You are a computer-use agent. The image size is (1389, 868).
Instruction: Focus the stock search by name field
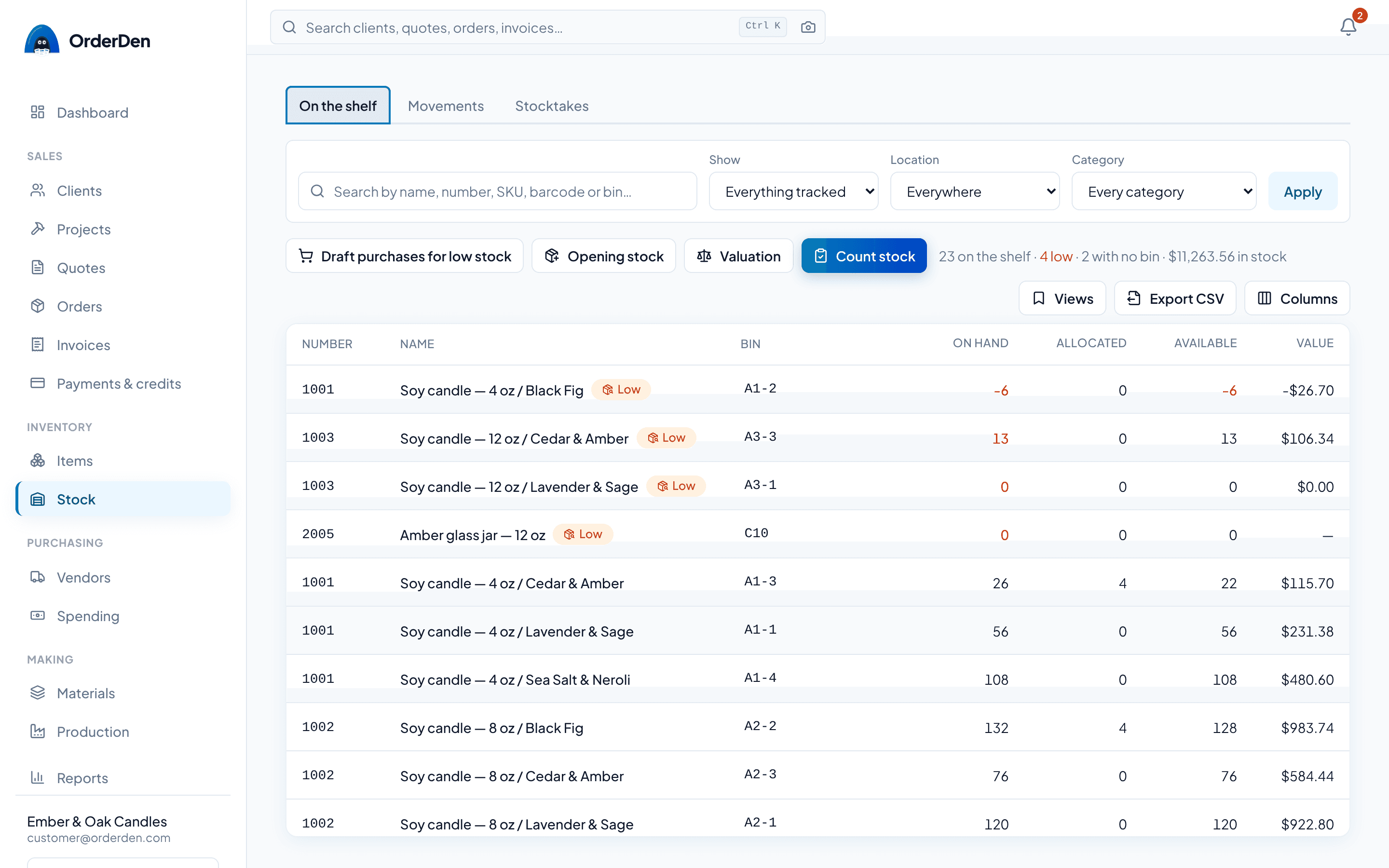pyautogui.click(x=498, y=191)
